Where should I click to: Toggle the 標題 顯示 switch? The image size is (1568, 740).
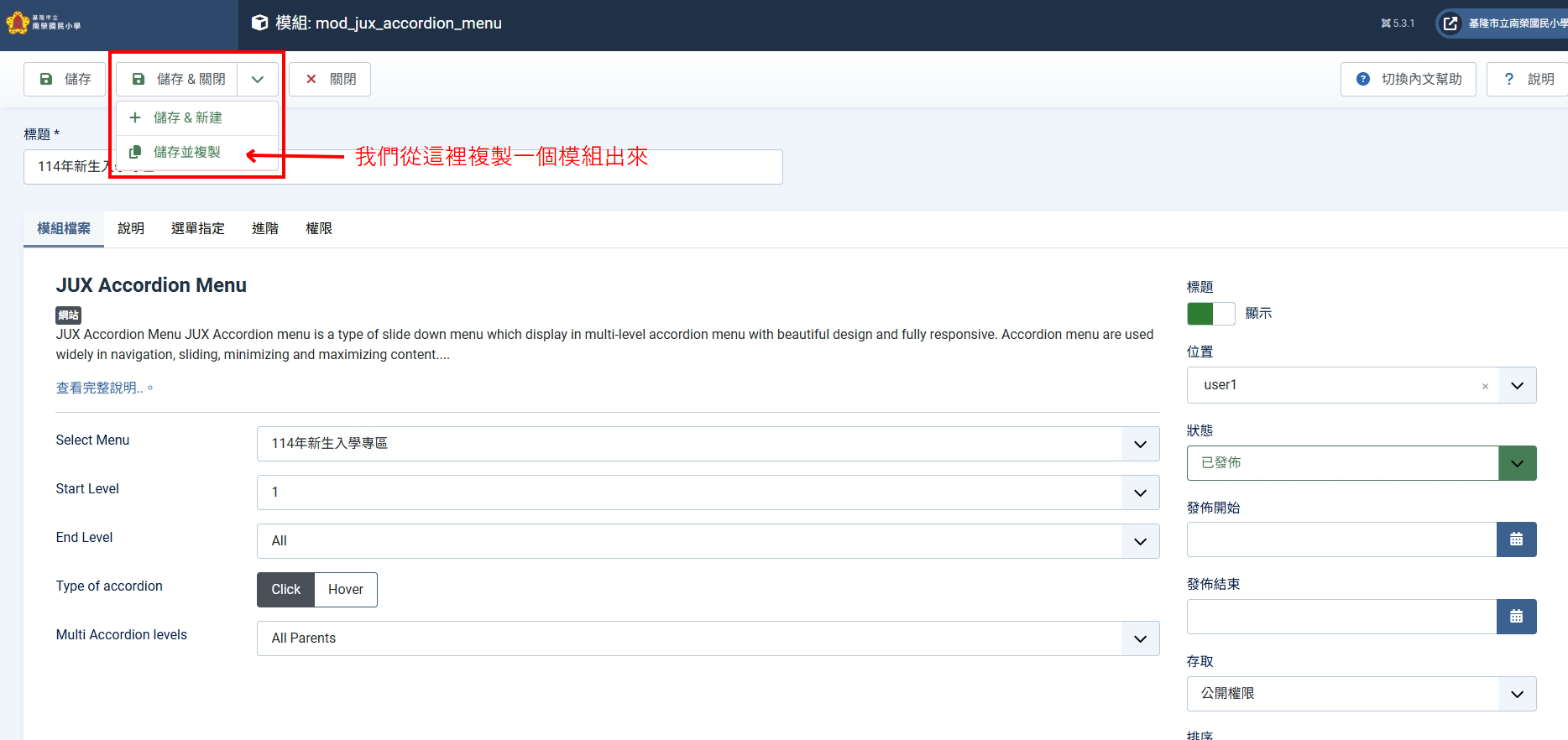(x=1210, y=314)
